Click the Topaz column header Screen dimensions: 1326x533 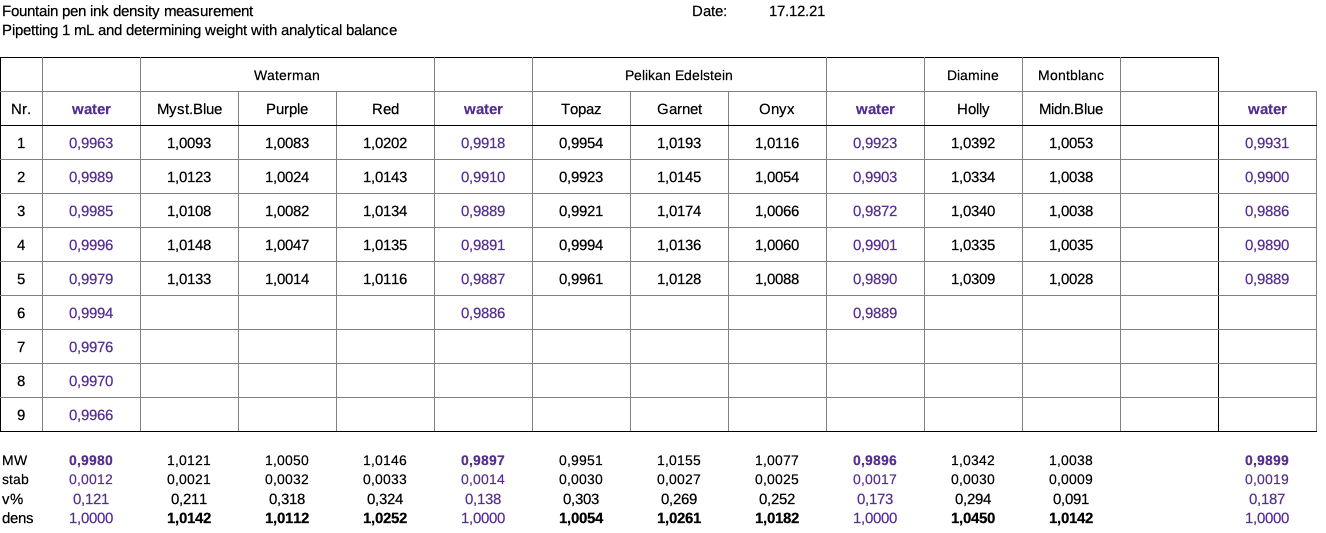point(581,109)
